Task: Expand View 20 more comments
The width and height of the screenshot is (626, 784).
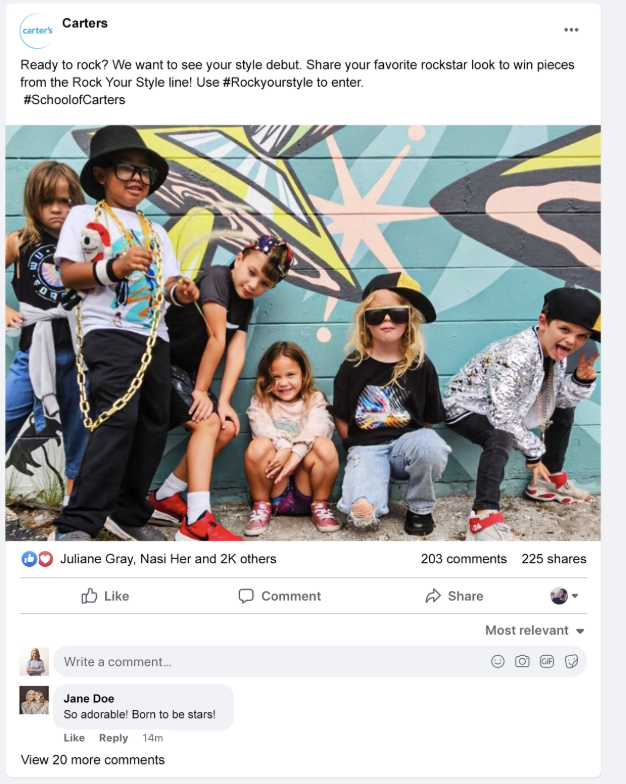Action: pyautogui.click(x=92, y=760)
